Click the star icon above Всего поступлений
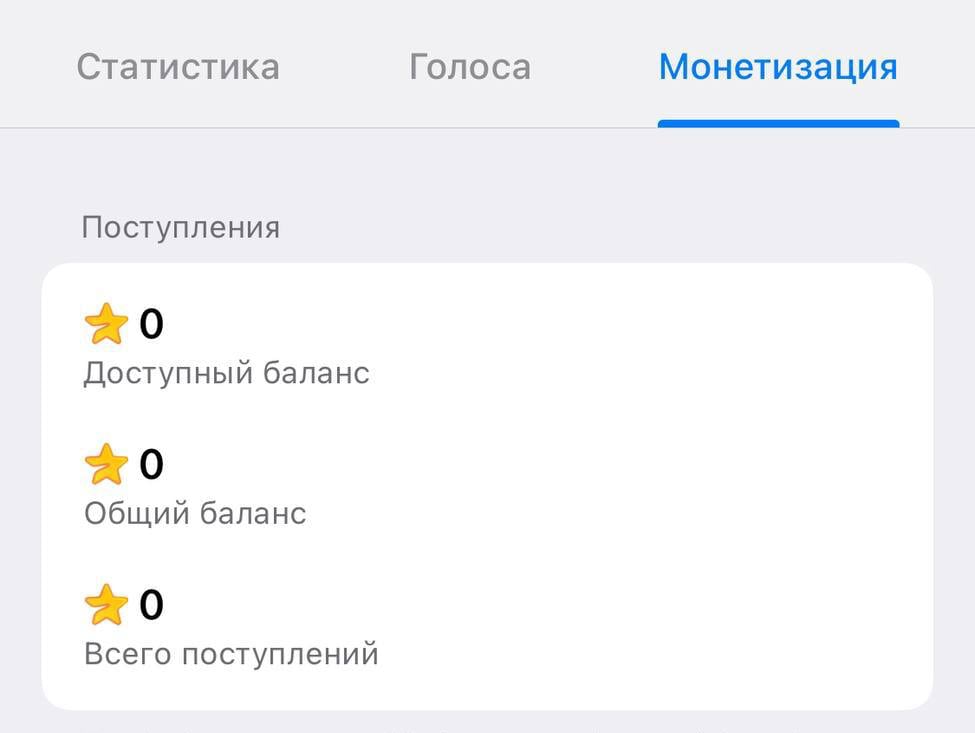This screenshot has height=733, width=975. (106, 605)
